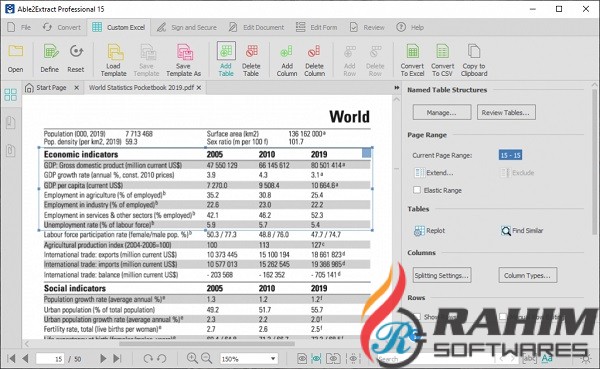Click the Add Column icon

coord(287,51)
